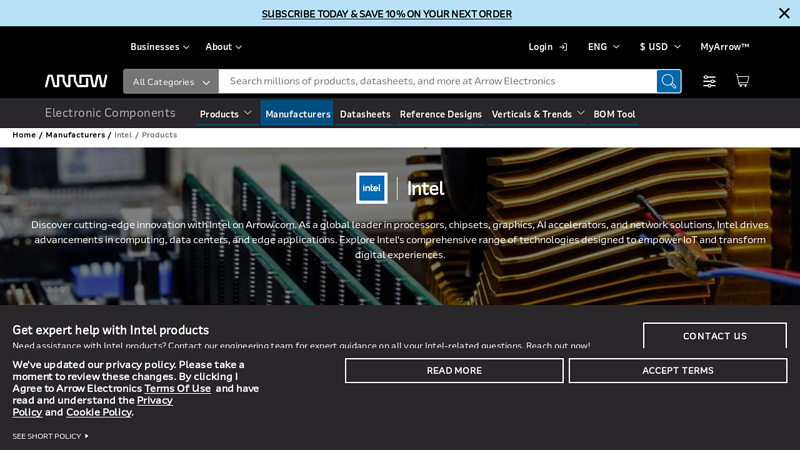This screenshot has width=800, height=450.
Task: Open MyArrow account link
Action: (x=724, y=47)
